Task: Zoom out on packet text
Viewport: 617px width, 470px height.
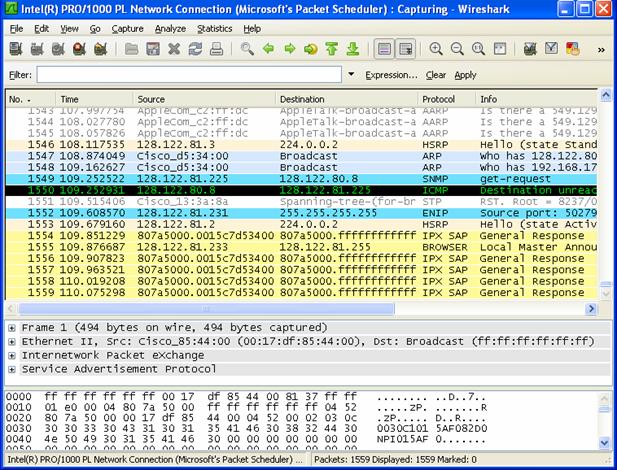Action: (457, 48)
